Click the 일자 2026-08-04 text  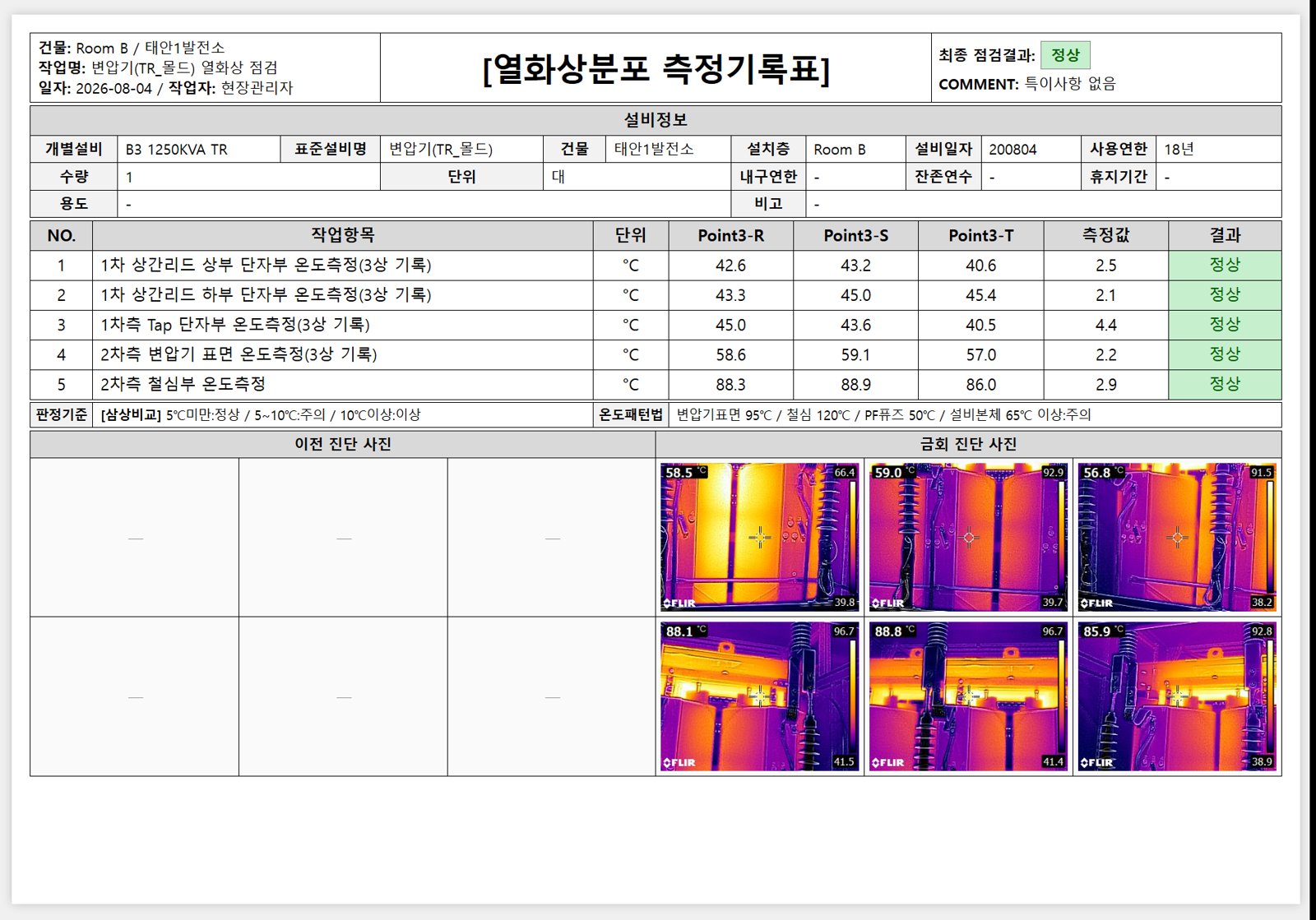coord(95,88)
